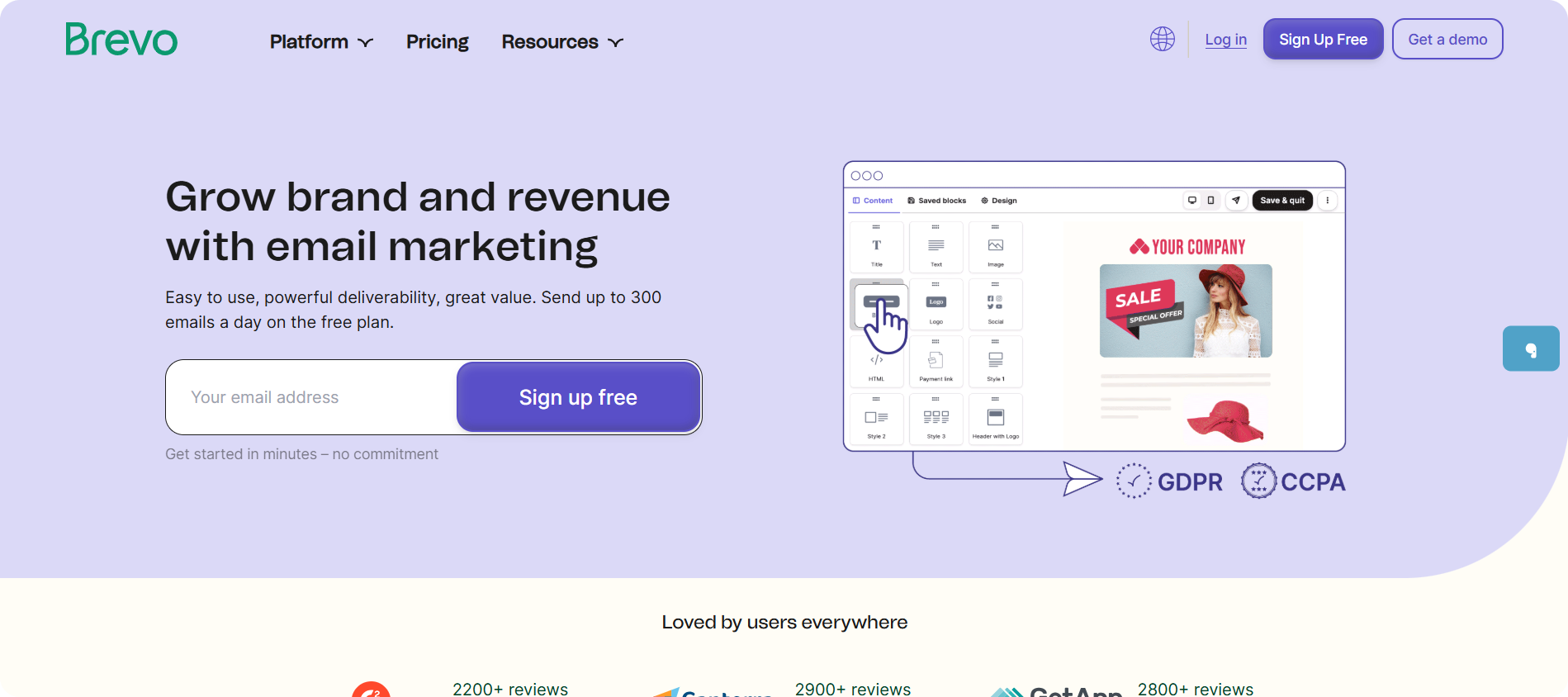Select the Image block icon in editor

[995, 247]
